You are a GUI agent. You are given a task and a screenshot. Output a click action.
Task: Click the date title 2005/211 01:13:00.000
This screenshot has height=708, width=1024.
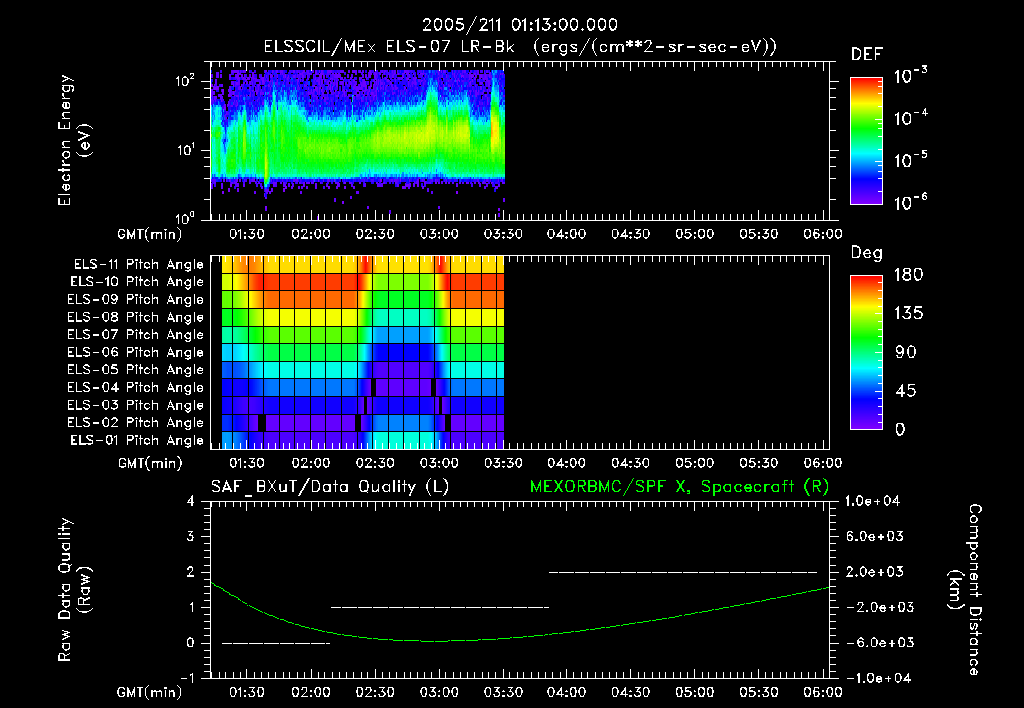[520, 25]
